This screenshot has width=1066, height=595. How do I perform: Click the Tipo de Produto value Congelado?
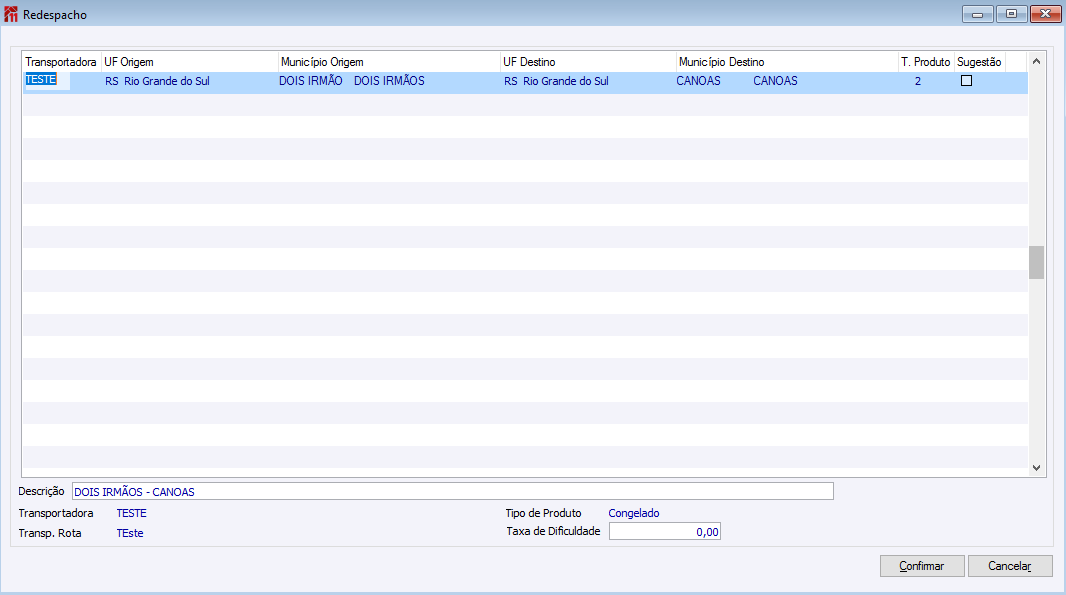[634, 513]
